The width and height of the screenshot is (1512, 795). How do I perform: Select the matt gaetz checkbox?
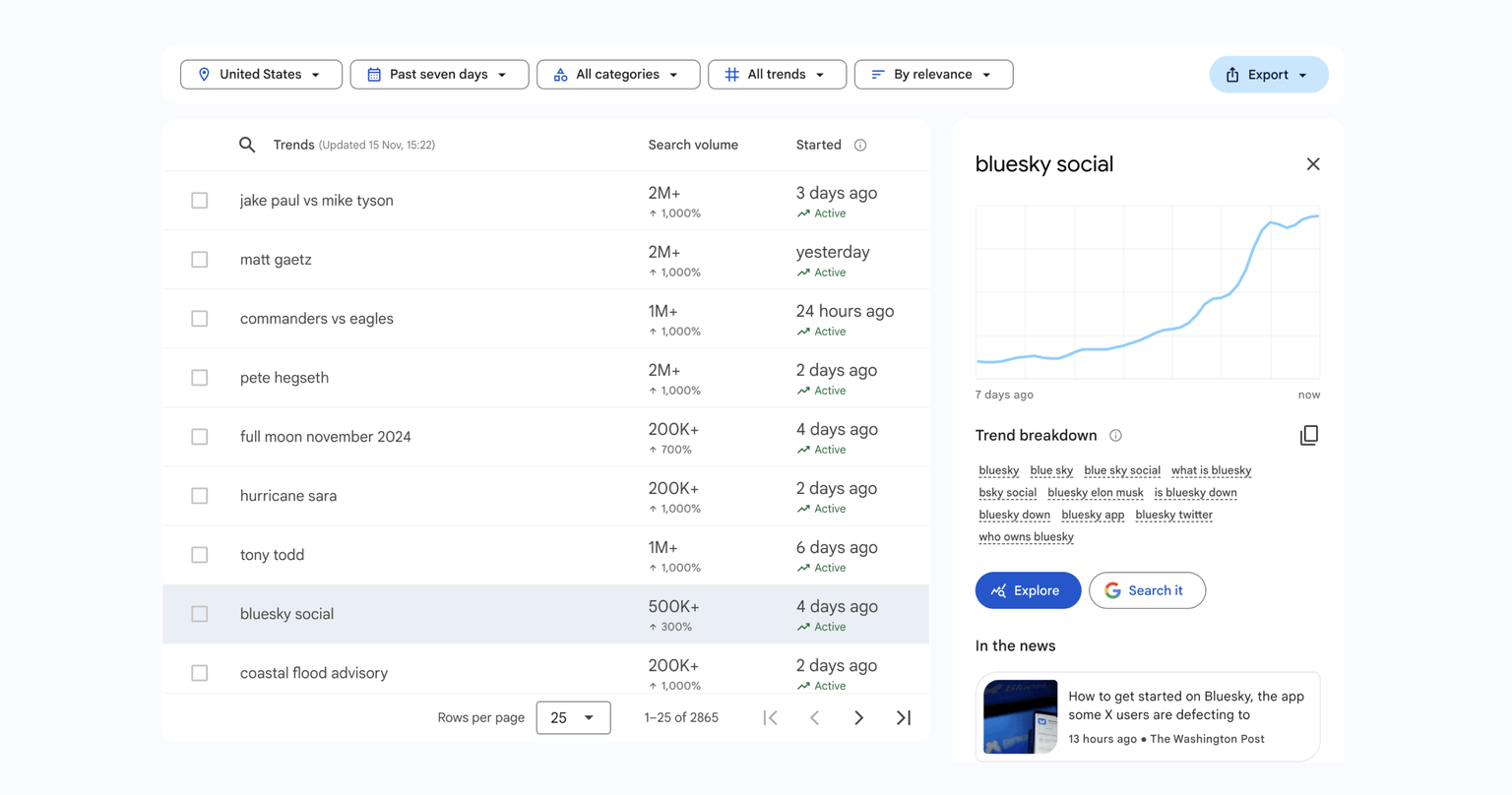(x=200, y=260)
